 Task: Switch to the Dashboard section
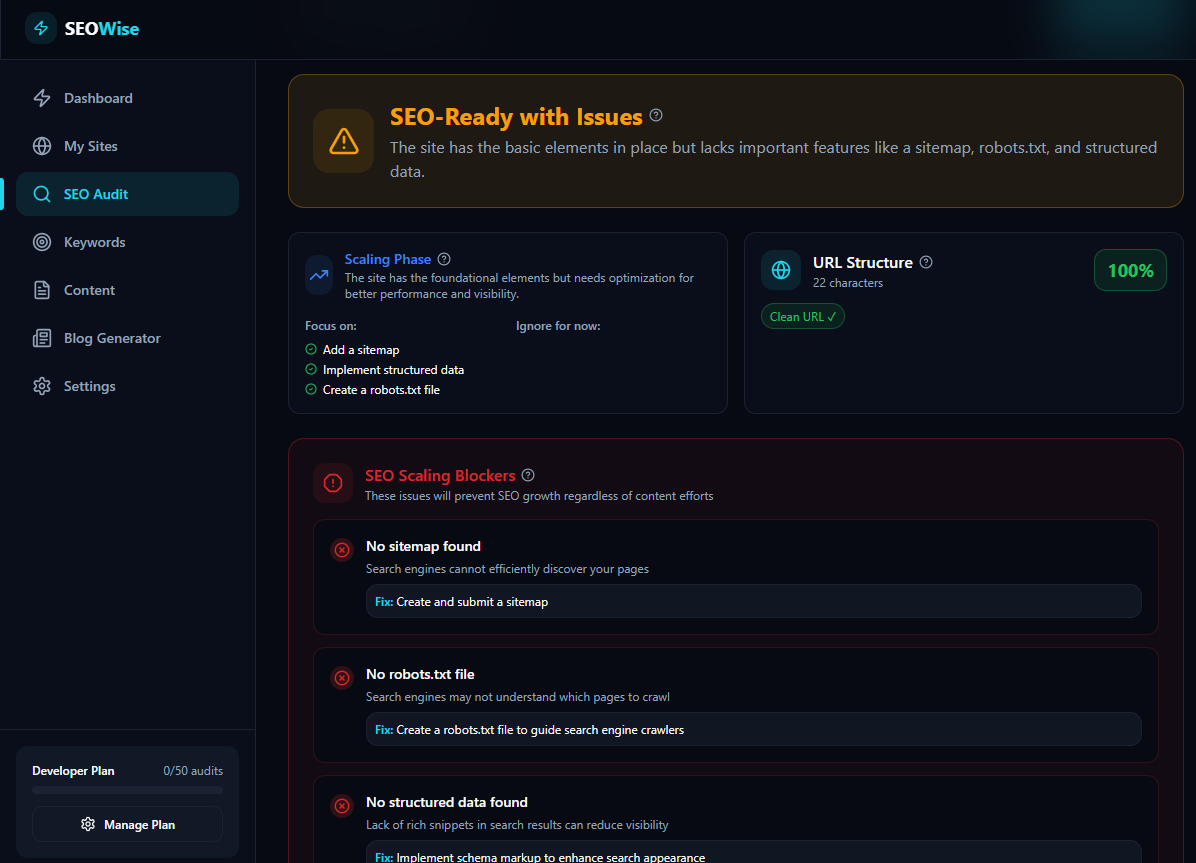42,97
